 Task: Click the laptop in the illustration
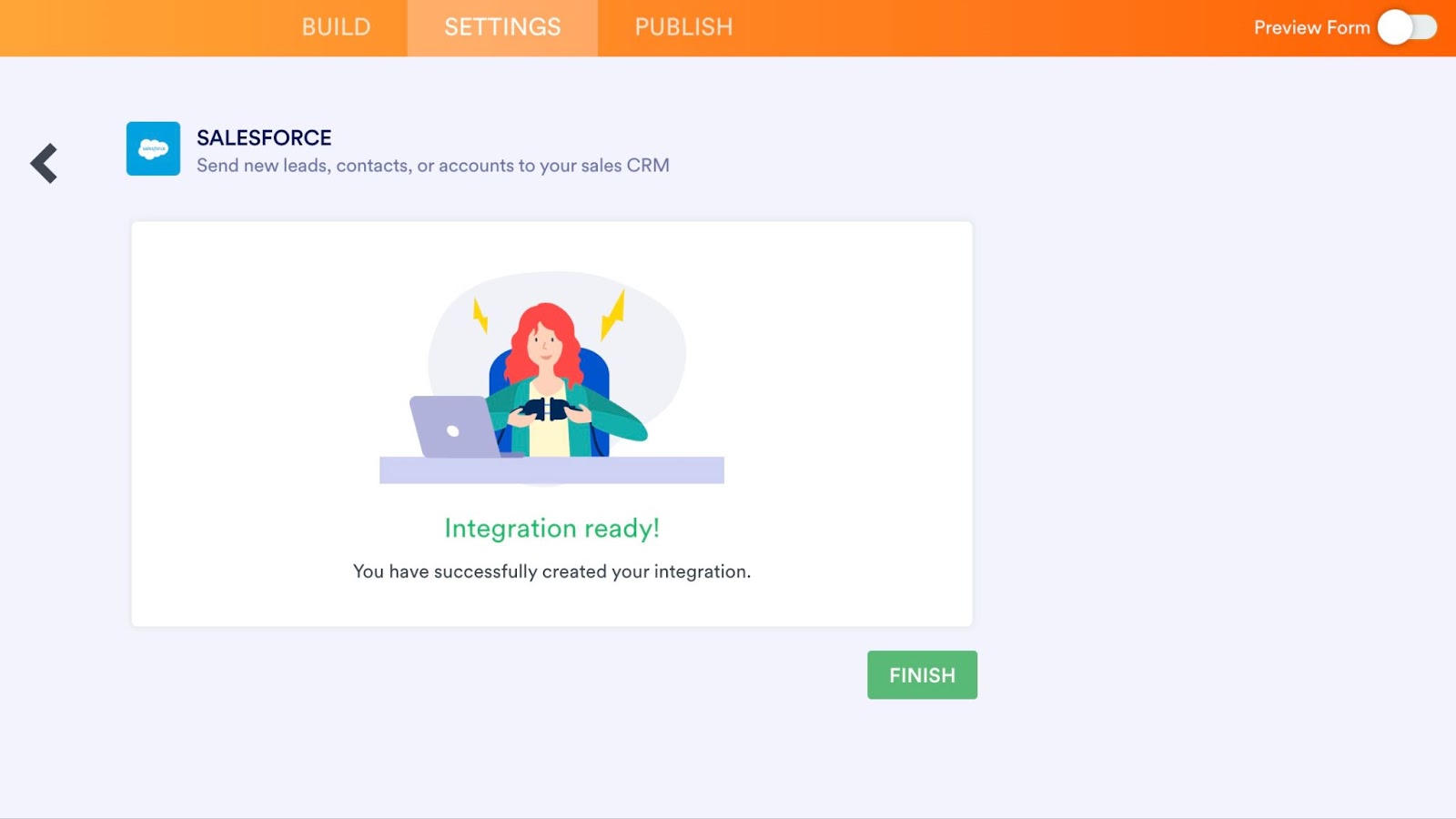[455, 426]
